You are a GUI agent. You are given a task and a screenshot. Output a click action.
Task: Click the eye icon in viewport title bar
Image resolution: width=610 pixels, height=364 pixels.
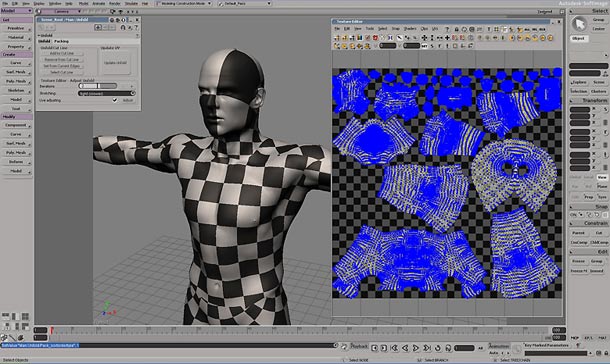[x=121, y=12]
